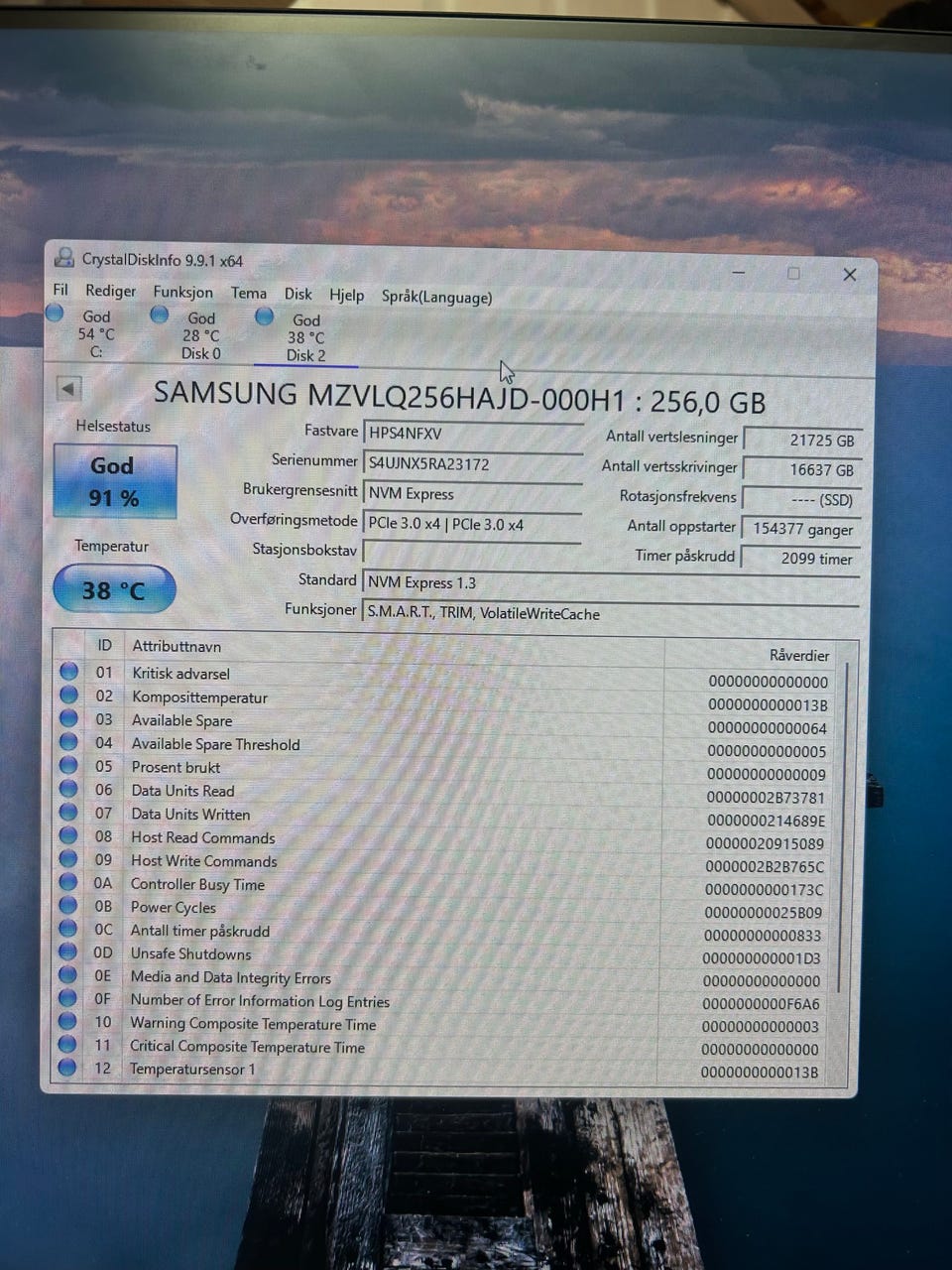This screenshot has height=1270, width=952.
Task: Close the CrystalDiskInfo window
Action: pyautogui.click(x=850, y=274)
